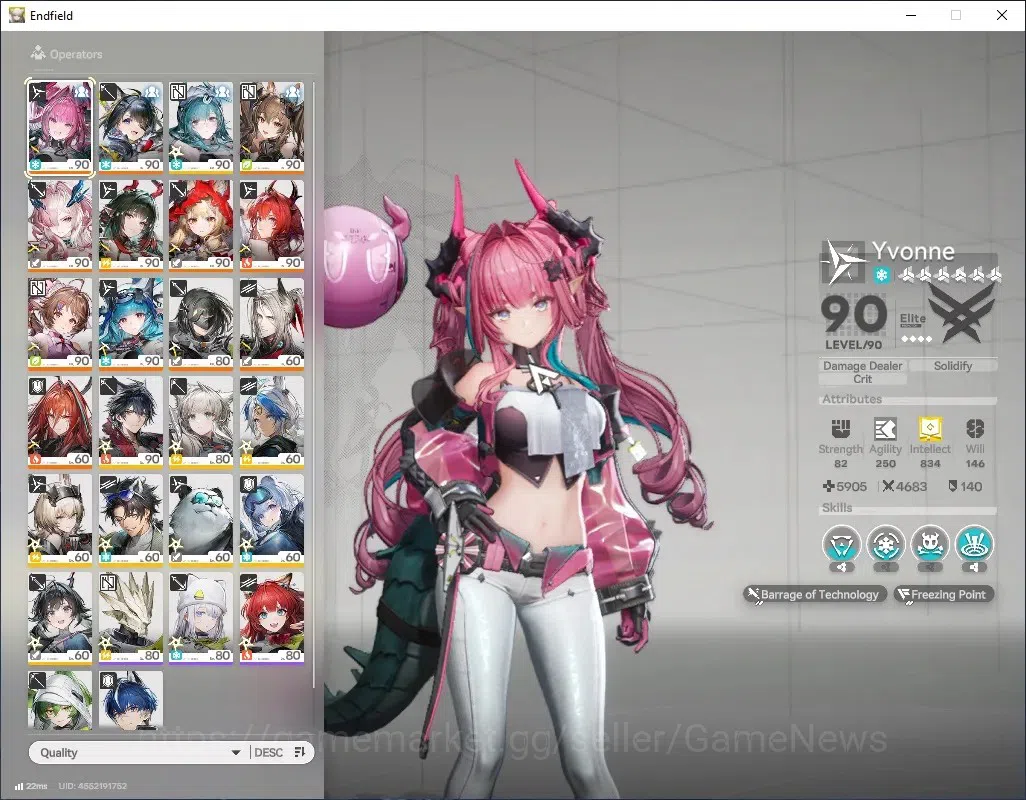Select the teal-haired level 90 operator
Viewport: 1026px width, 800px height.
coord(201,127)
